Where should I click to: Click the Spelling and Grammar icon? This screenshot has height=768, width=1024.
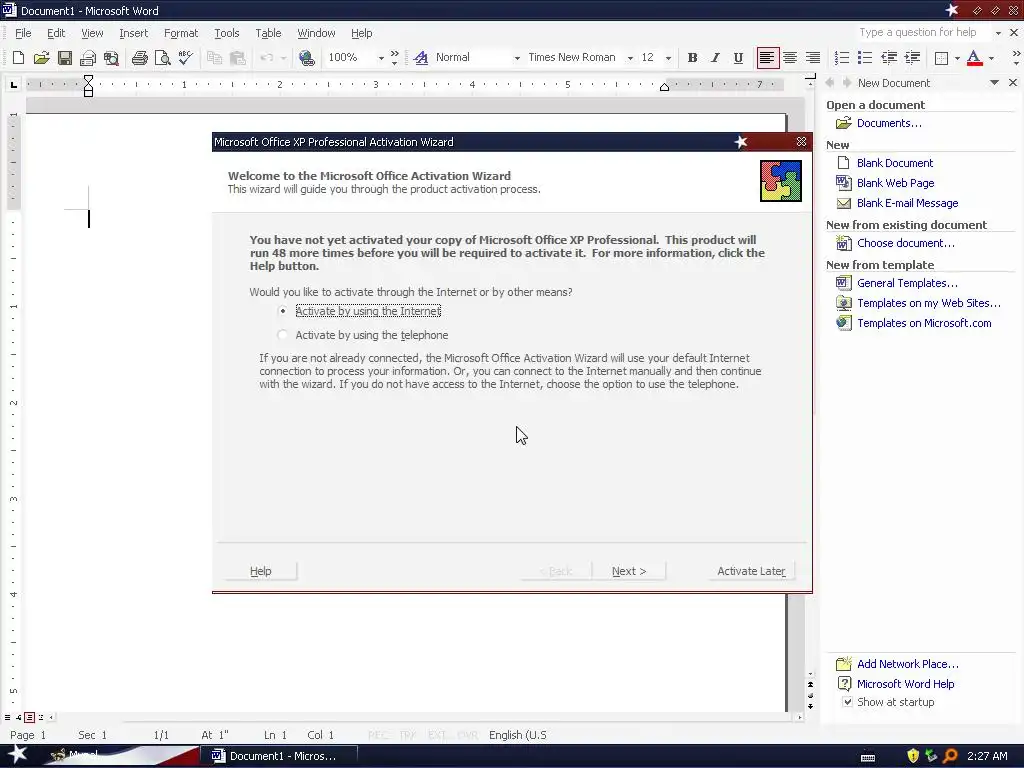[185, 57]
